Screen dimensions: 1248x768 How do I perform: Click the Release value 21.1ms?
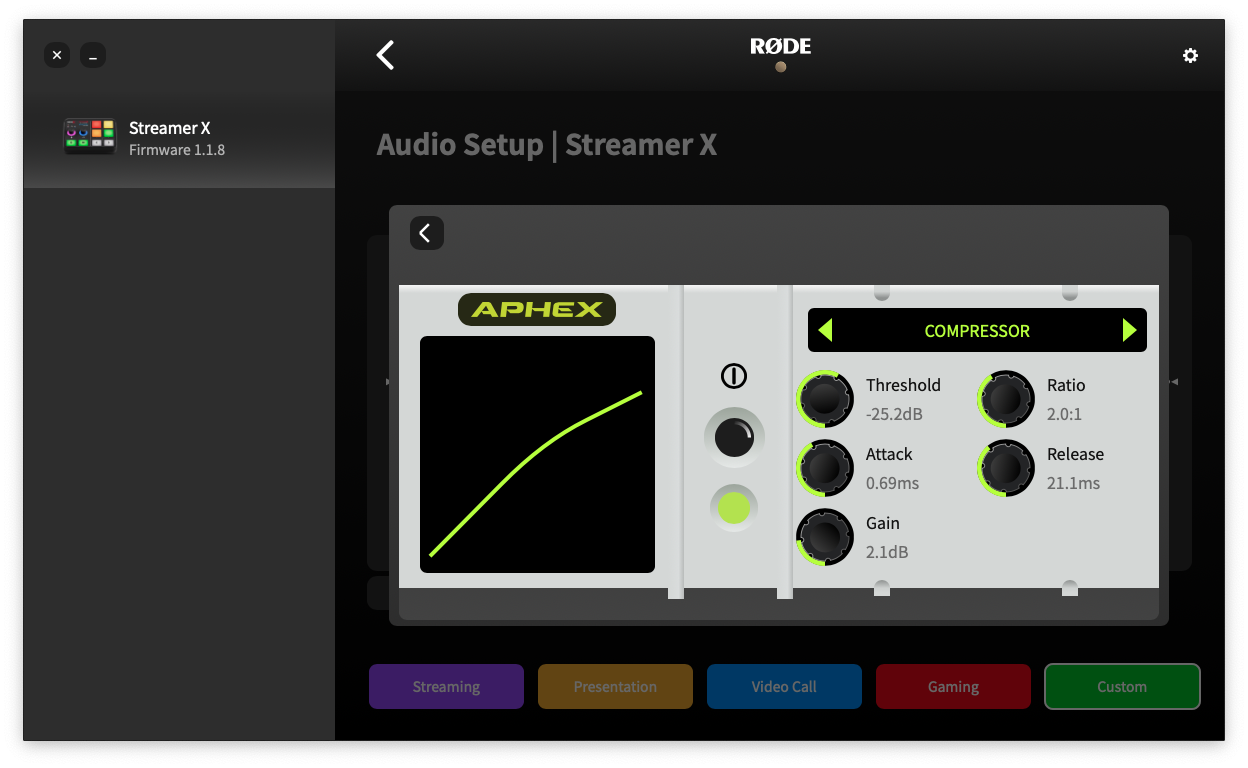[x=1073, y=483]
